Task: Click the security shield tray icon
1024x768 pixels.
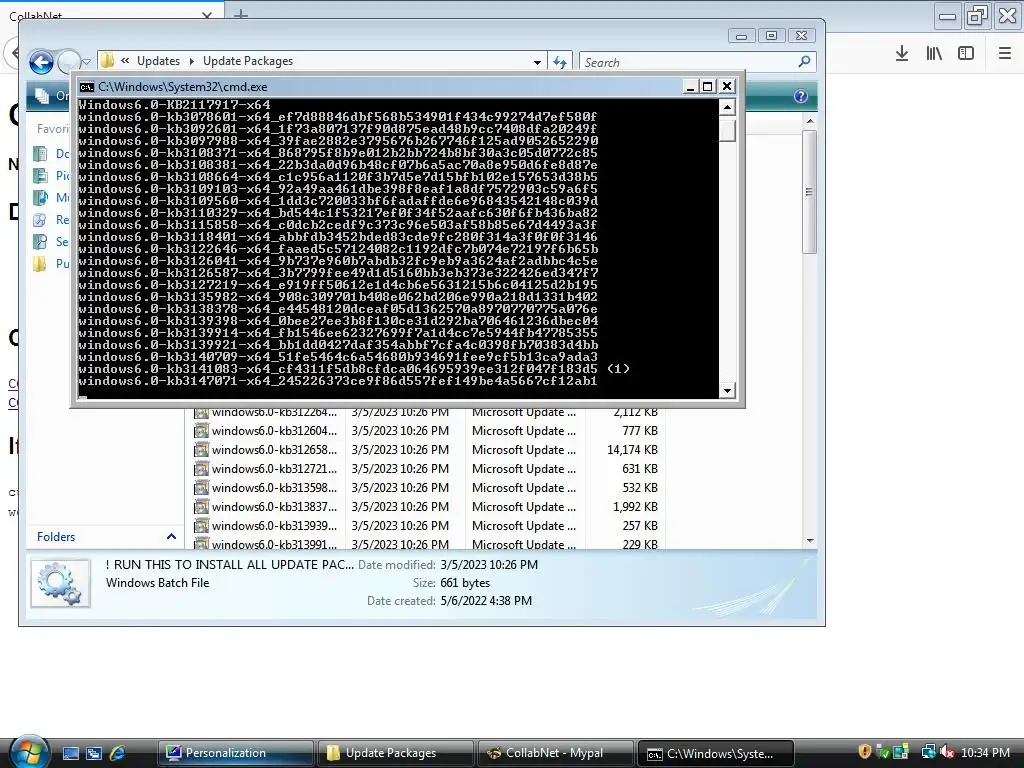Action: coord(865,752)
